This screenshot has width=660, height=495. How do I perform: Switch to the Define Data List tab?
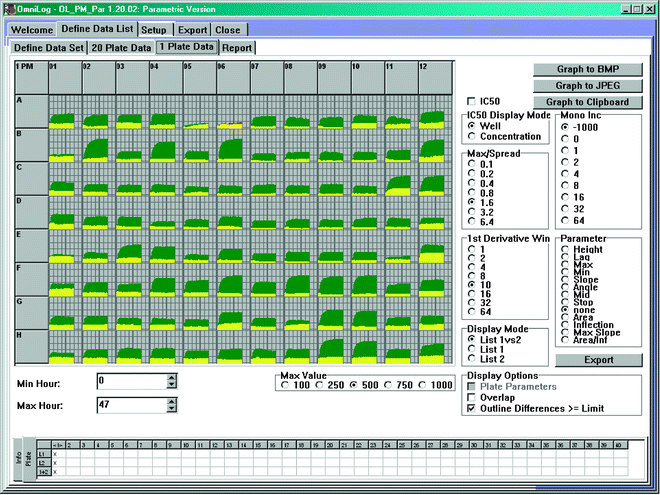[97, 29]
